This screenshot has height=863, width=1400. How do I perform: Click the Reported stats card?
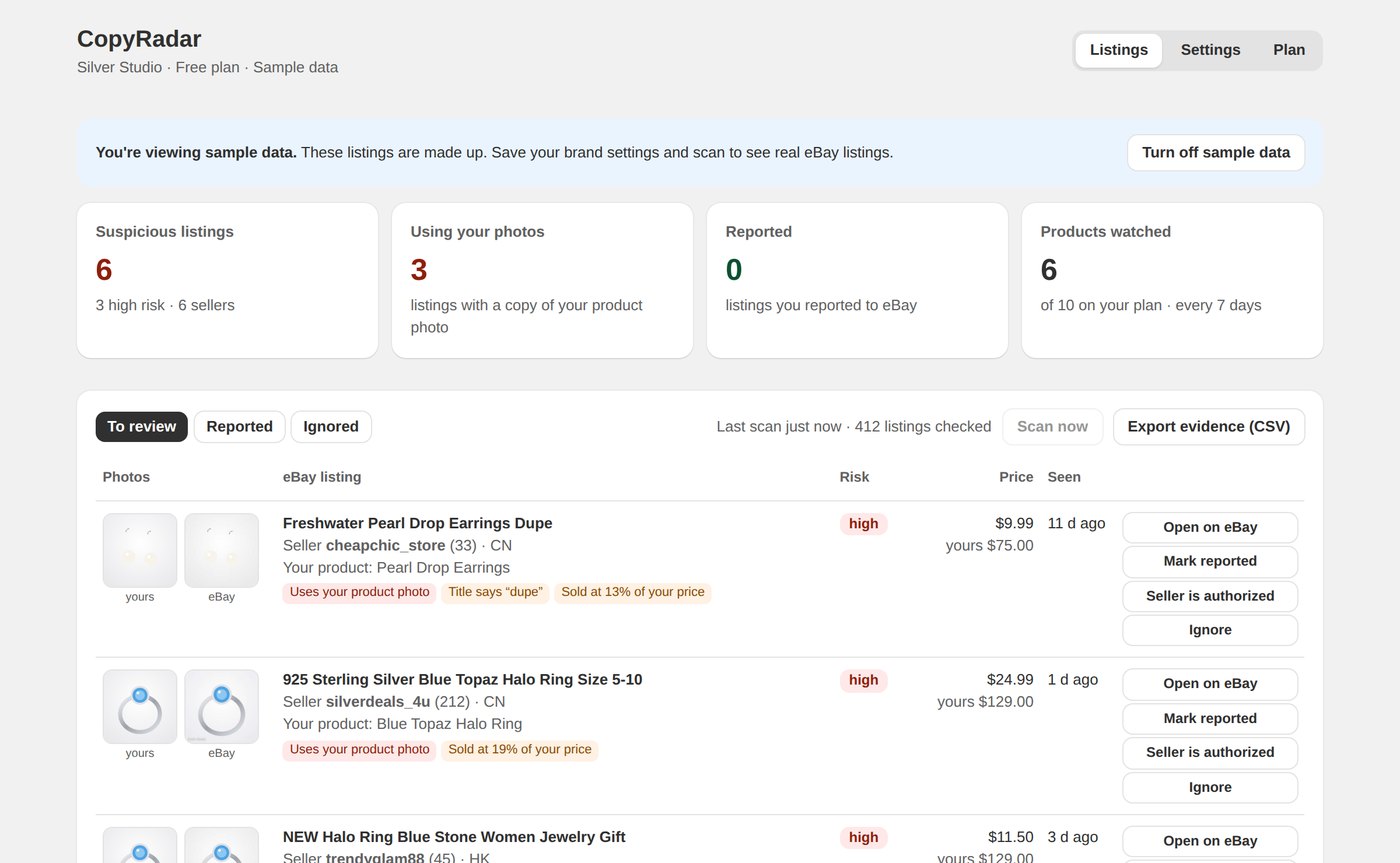pyautogui.click(x=857, y=280)
